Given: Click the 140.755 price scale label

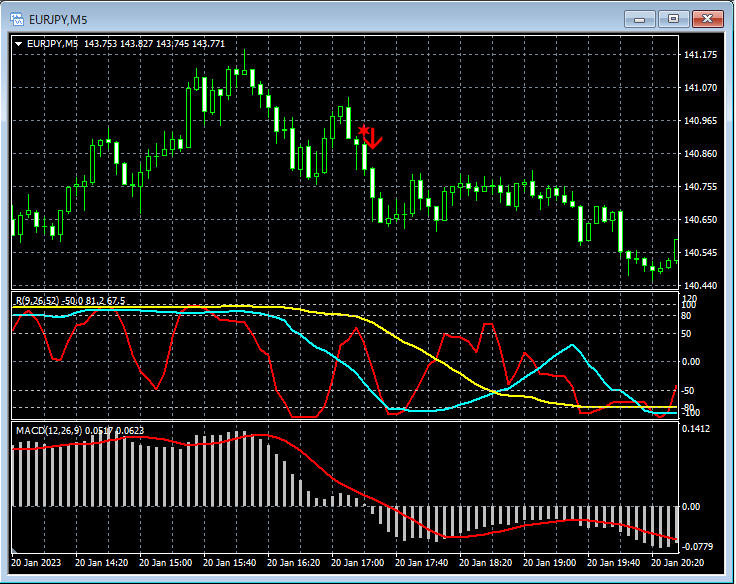Looking at the screenshot, I should (699, 187).
